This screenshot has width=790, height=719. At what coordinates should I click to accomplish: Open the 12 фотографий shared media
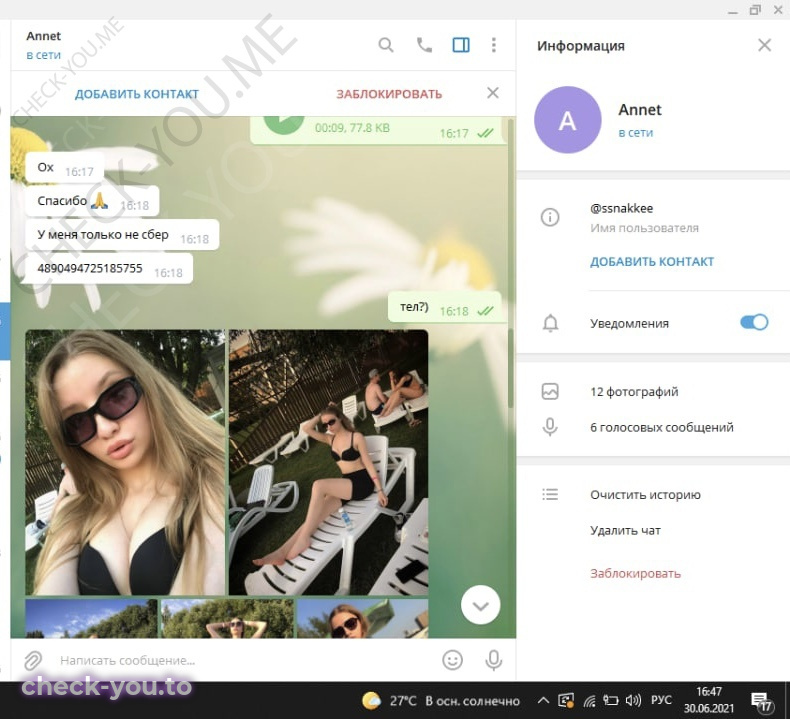(634, 391)
